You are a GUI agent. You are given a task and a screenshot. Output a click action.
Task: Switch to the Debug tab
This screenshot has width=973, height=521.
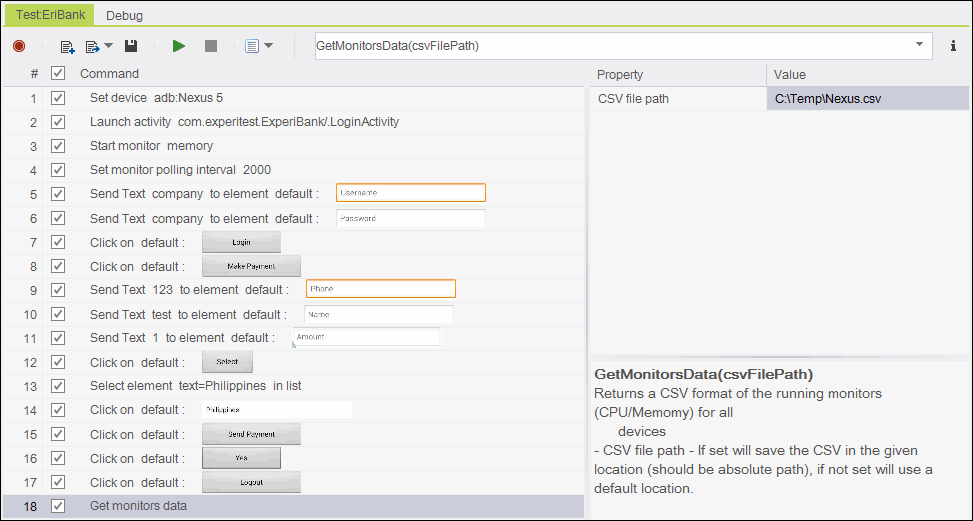(x=124, y=15)
